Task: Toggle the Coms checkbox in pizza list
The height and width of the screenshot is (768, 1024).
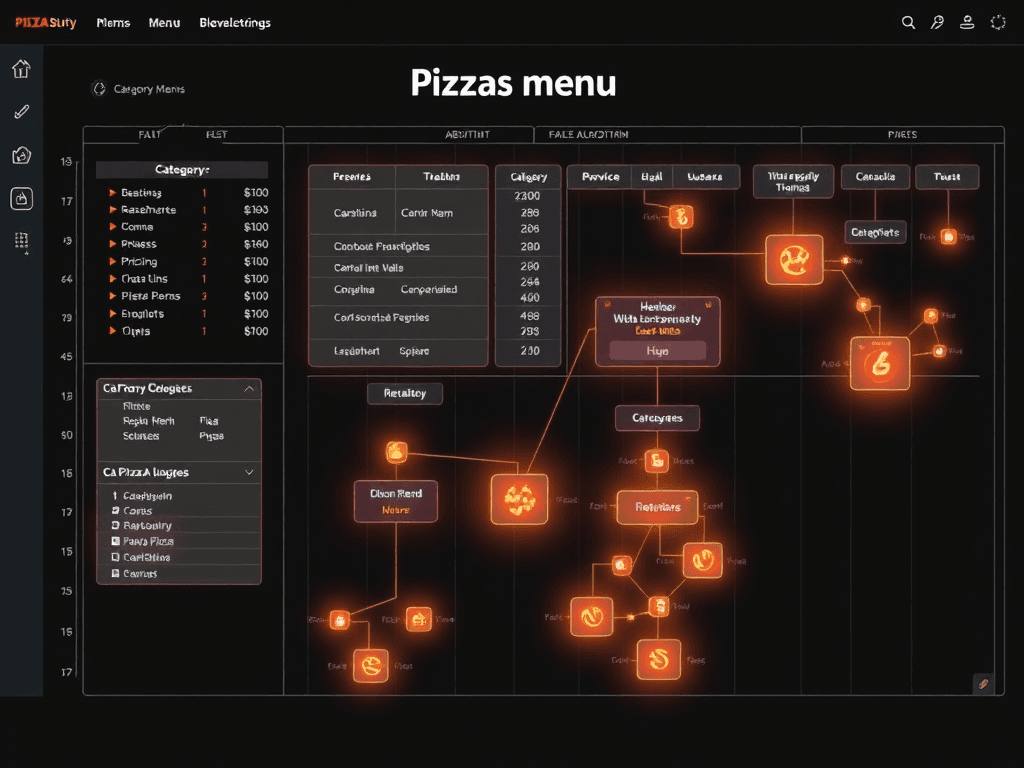Action: point(115,511)
